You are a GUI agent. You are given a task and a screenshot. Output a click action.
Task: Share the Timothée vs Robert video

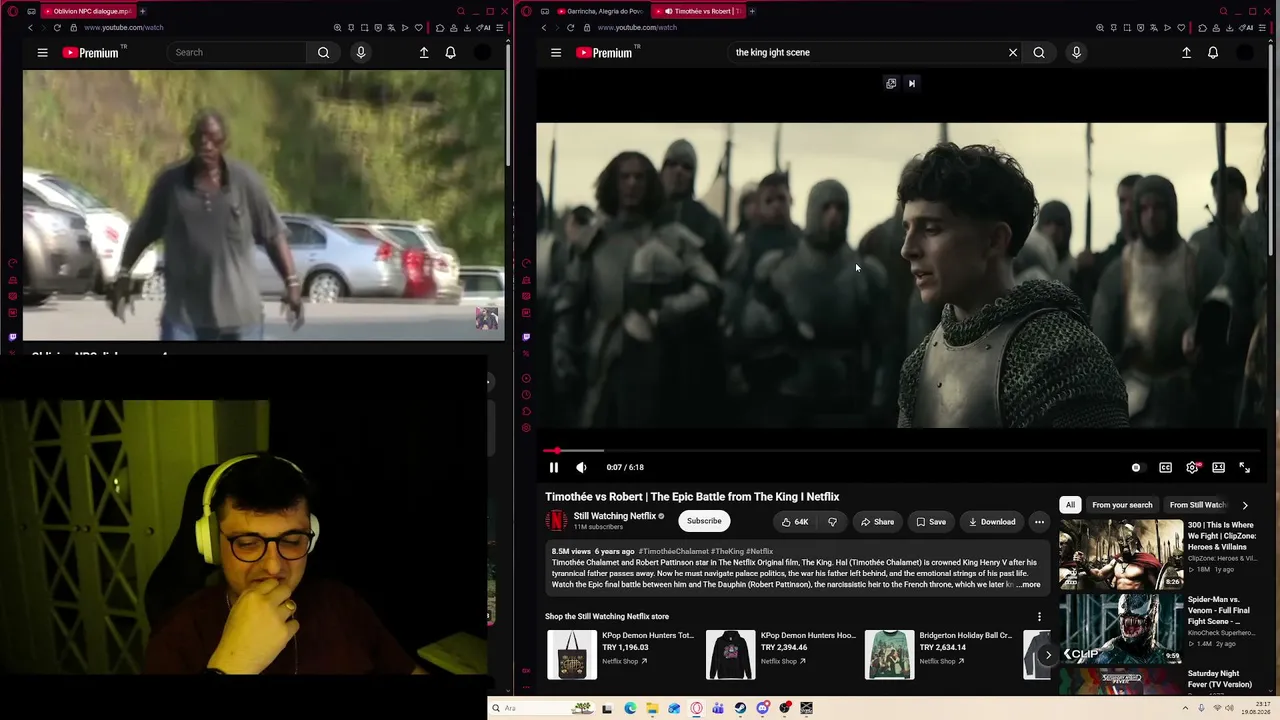point(877,521)
